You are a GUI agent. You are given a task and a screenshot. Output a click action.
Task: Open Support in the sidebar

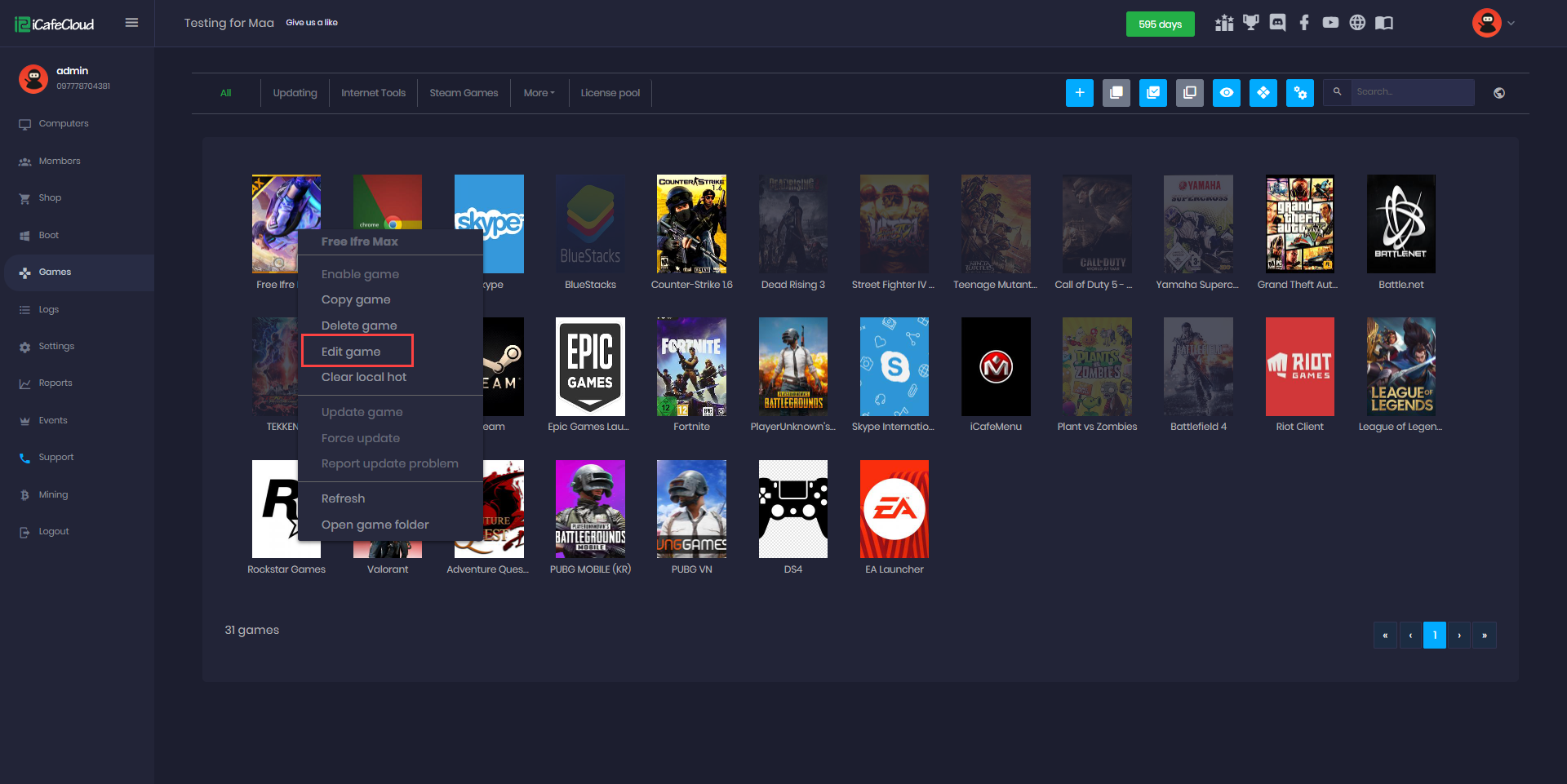[x=56, y=458]
